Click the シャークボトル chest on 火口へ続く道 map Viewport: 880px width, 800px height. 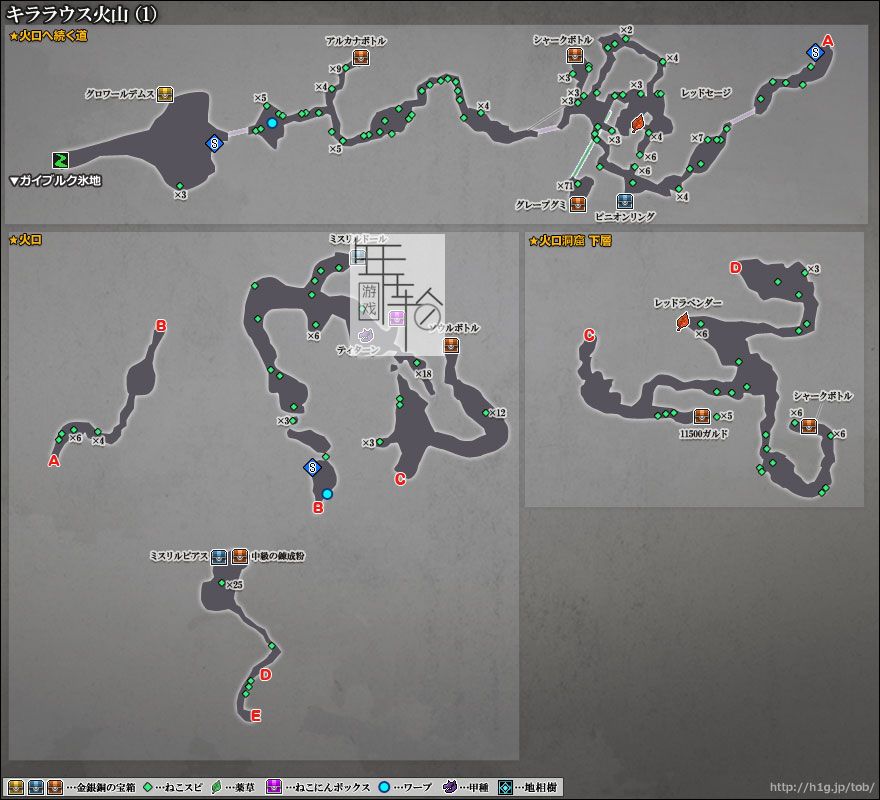[575, 56]
